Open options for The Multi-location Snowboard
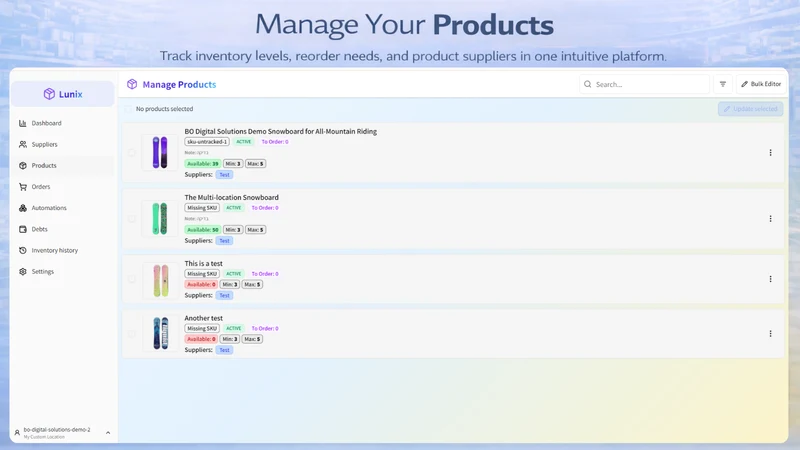Image resolution: width=800 pixels, height=450 pixels. click(770, 219)
